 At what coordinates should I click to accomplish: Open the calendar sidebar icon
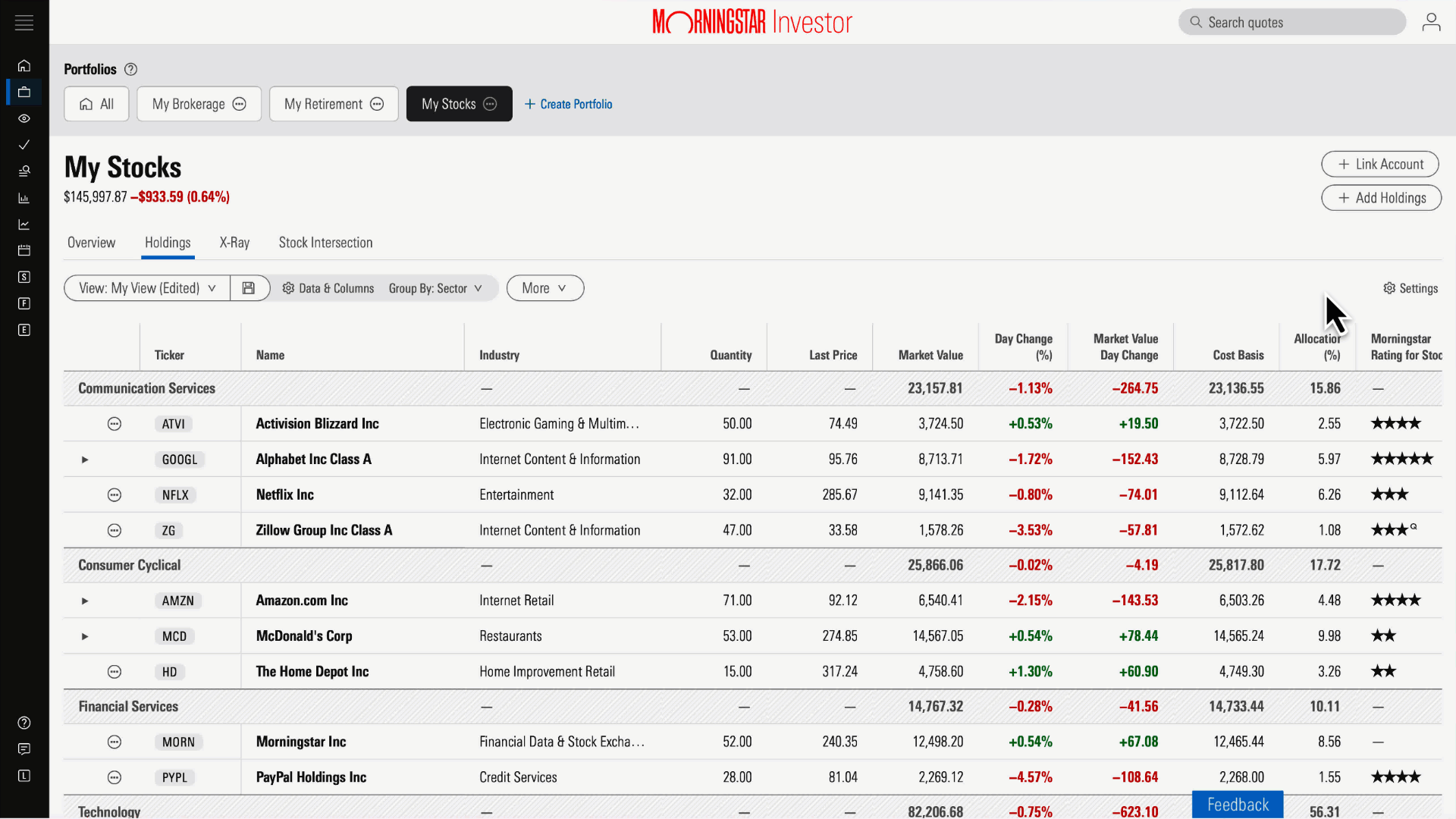coord(24,250)
